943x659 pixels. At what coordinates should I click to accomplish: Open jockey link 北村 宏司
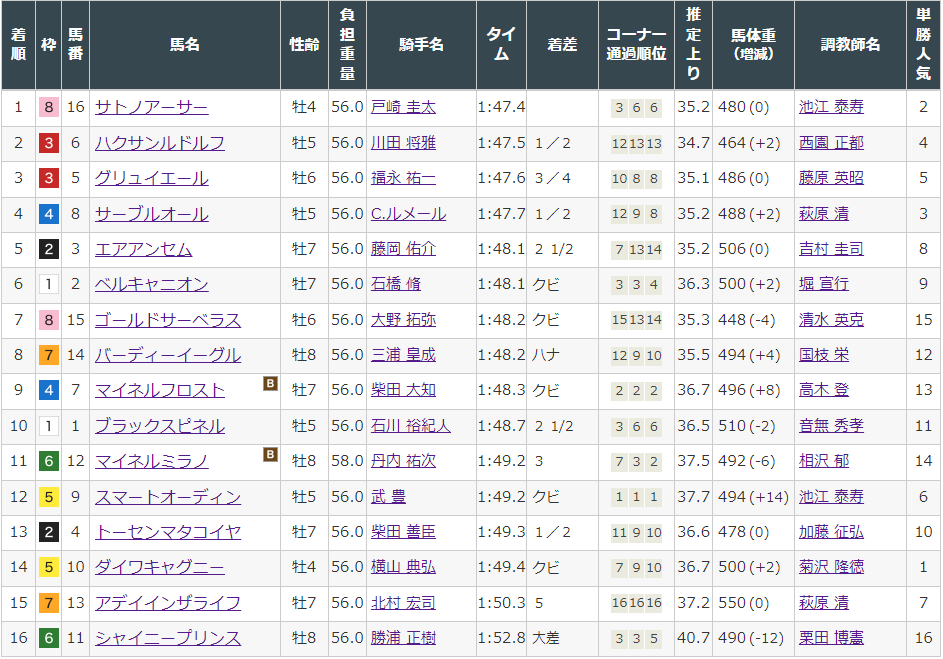403,602
